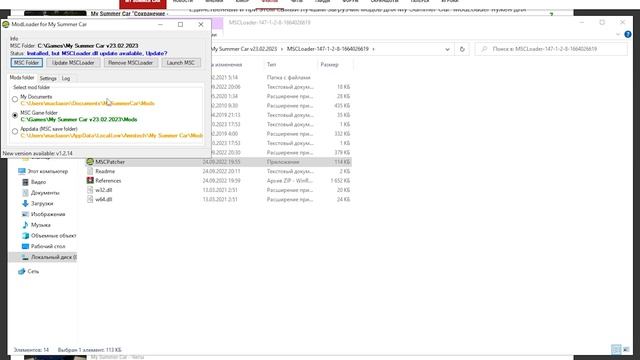Image resolution: width=640 pixels, height=360 pixels.
Task: Switch to details view icon in Explorer
Action: tap(616, 349)
